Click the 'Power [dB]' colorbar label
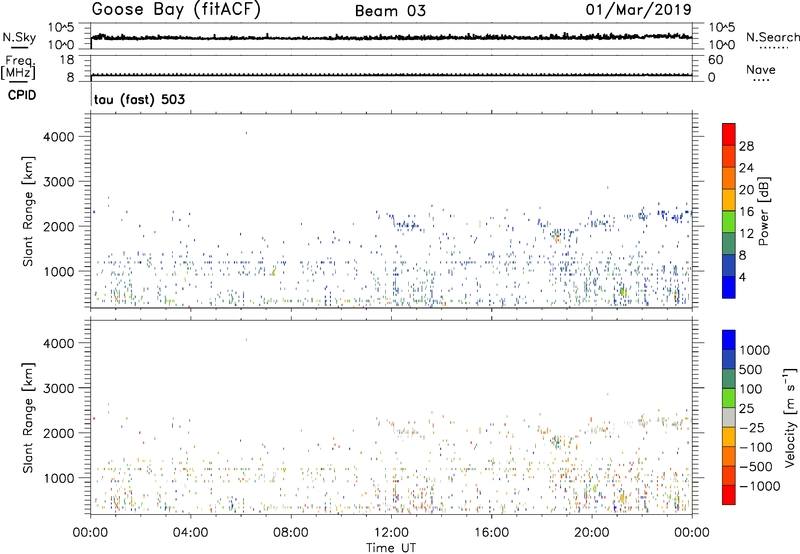Viewport: 800px width, 554px height. point(764,211)
